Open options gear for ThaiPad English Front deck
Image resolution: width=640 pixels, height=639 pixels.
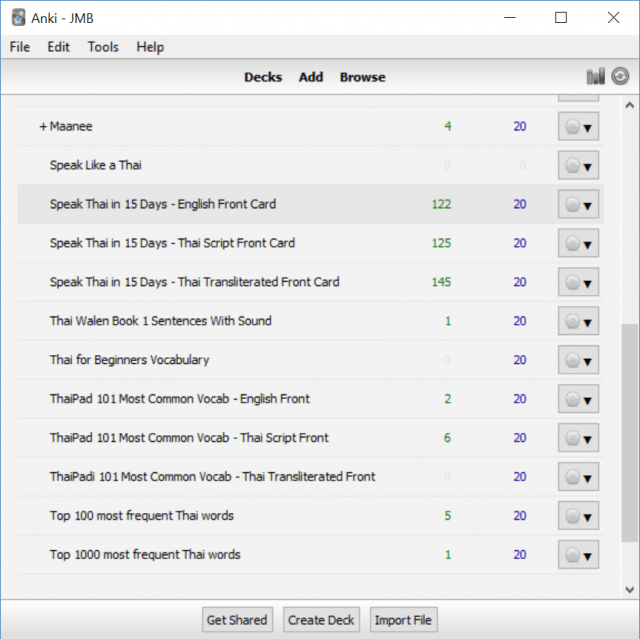pyautogui.click(x=578, y=399)
